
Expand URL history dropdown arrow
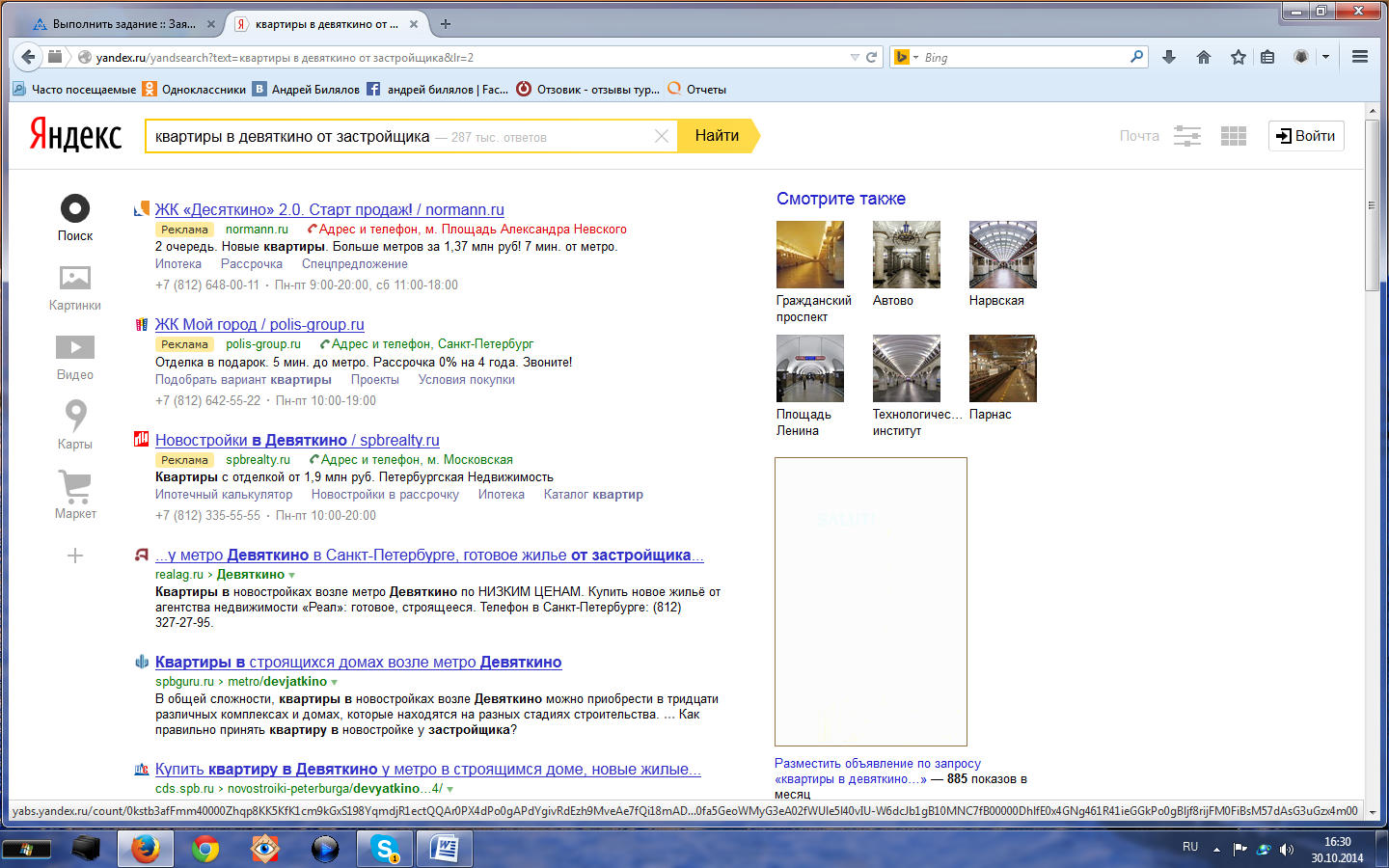coord(855,57)
